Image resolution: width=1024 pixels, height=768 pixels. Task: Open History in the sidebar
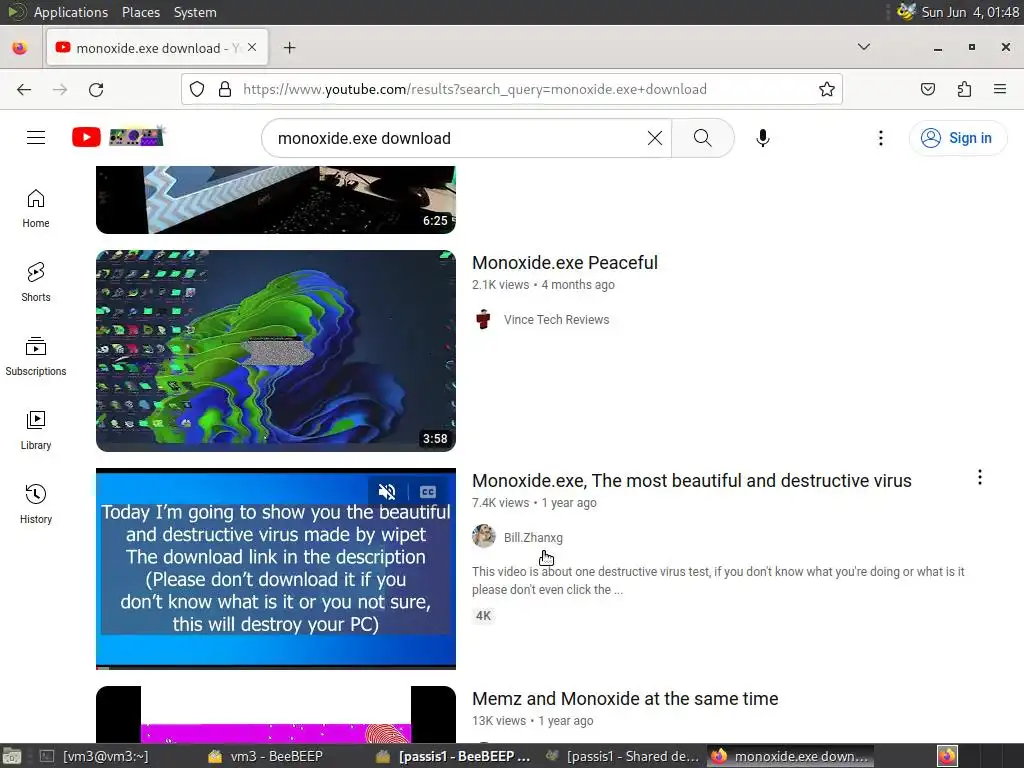pos(36,504)
